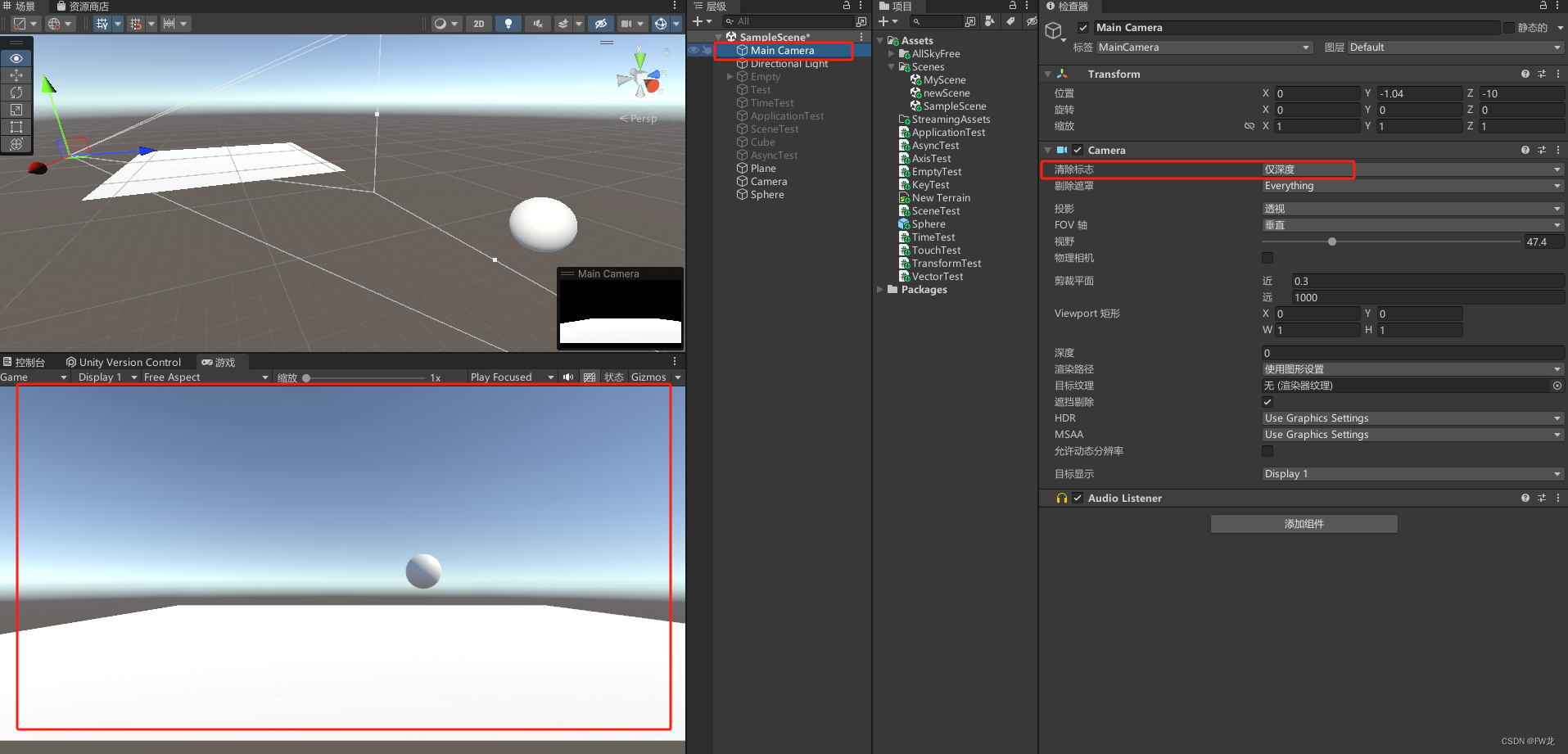Switch to the 场景 (Scene) tab
Image resolution: width=1568 pixels, height=754 pixels.
point(20,7)
